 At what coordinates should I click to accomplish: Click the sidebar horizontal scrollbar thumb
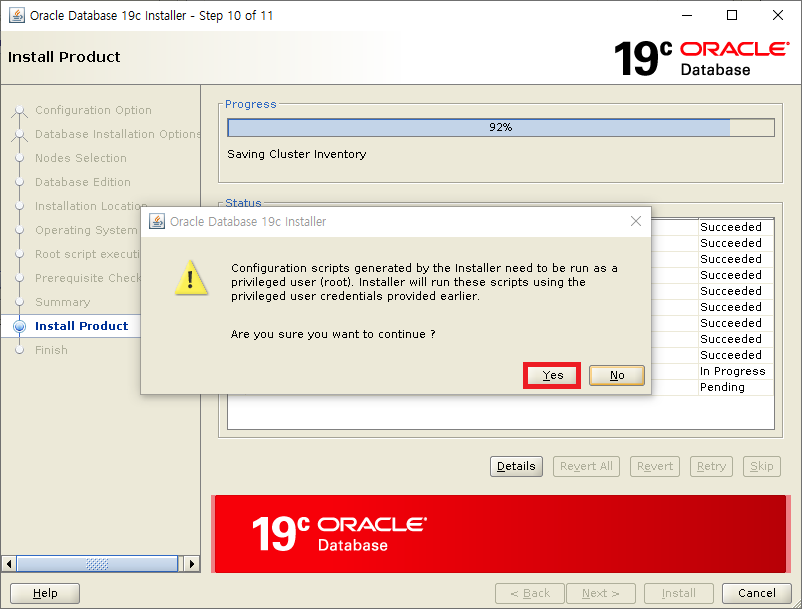(97, 564)
